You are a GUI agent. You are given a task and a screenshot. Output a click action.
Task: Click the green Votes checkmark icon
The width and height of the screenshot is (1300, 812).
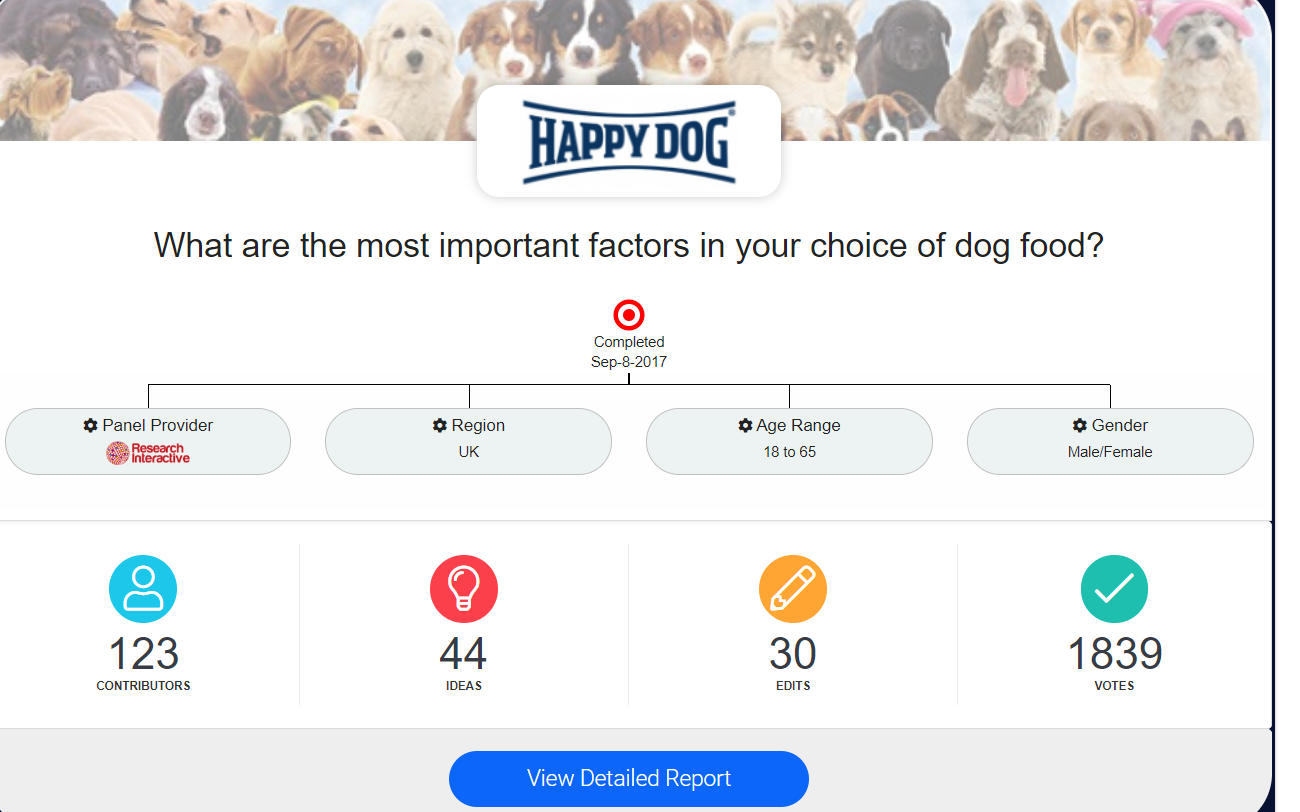[1114, 589]
